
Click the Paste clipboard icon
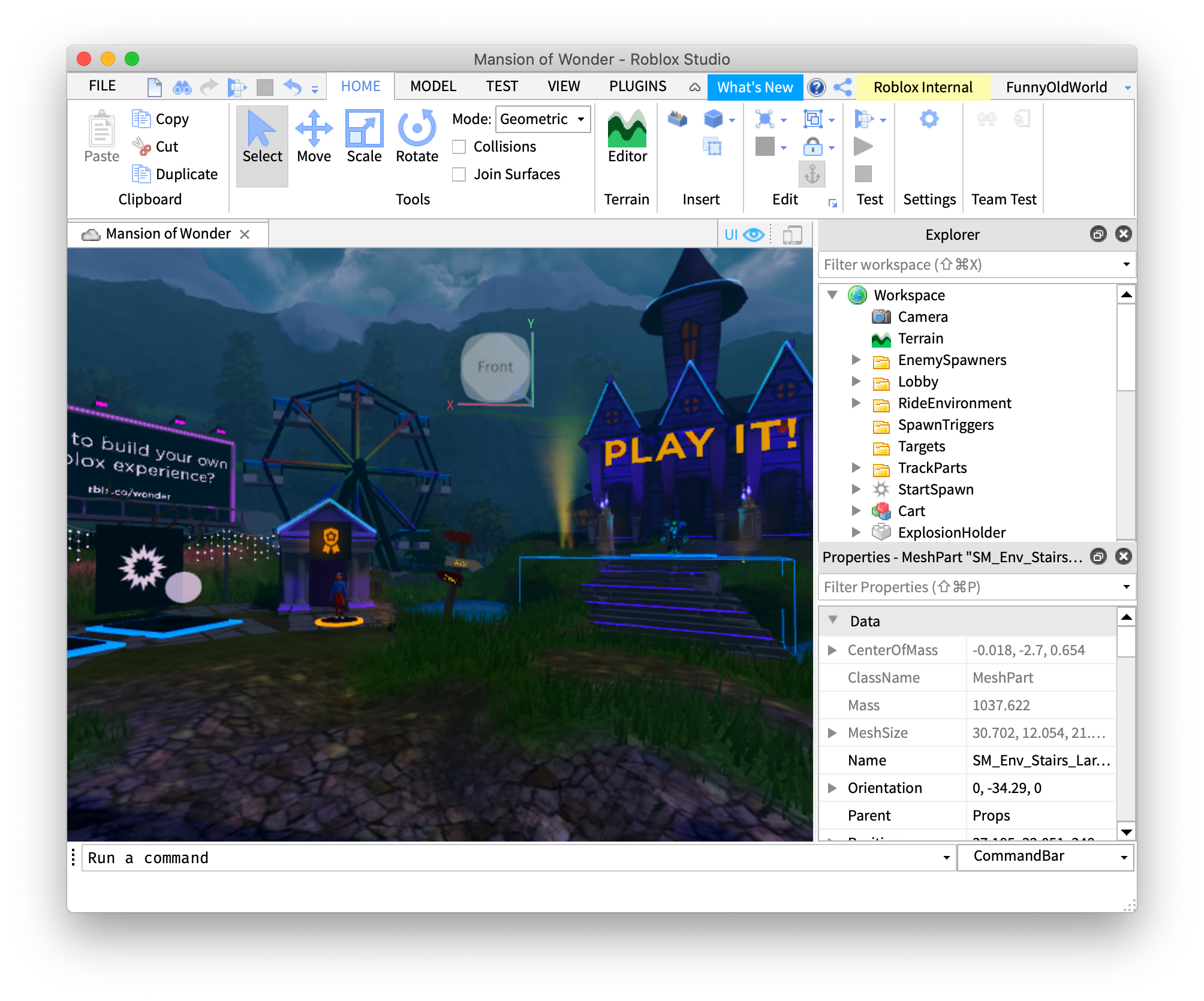tap(101, 137)
